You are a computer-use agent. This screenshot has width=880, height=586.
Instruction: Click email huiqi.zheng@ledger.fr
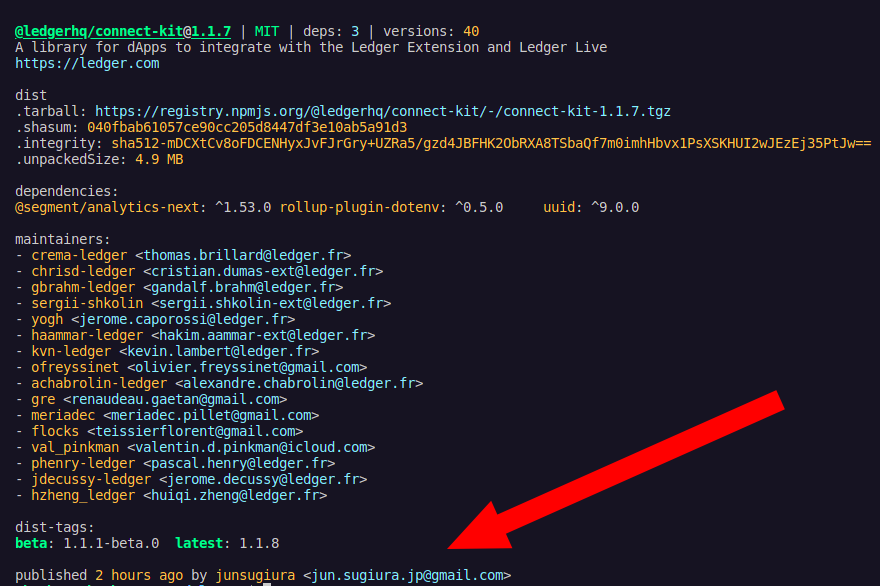click(235, 495)
